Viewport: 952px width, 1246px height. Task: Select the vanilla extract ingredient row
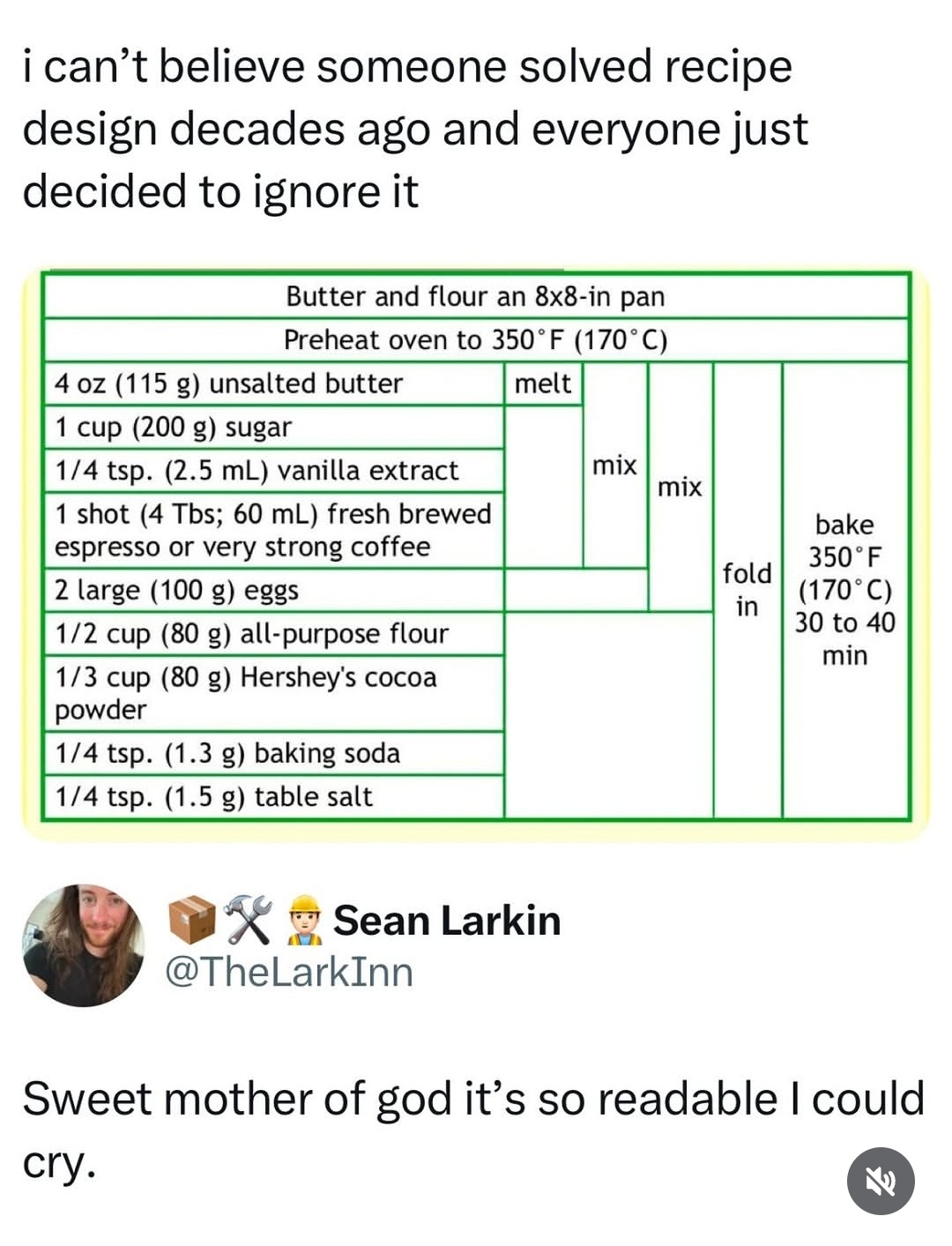pyautogui.click(x=273, y=470)
